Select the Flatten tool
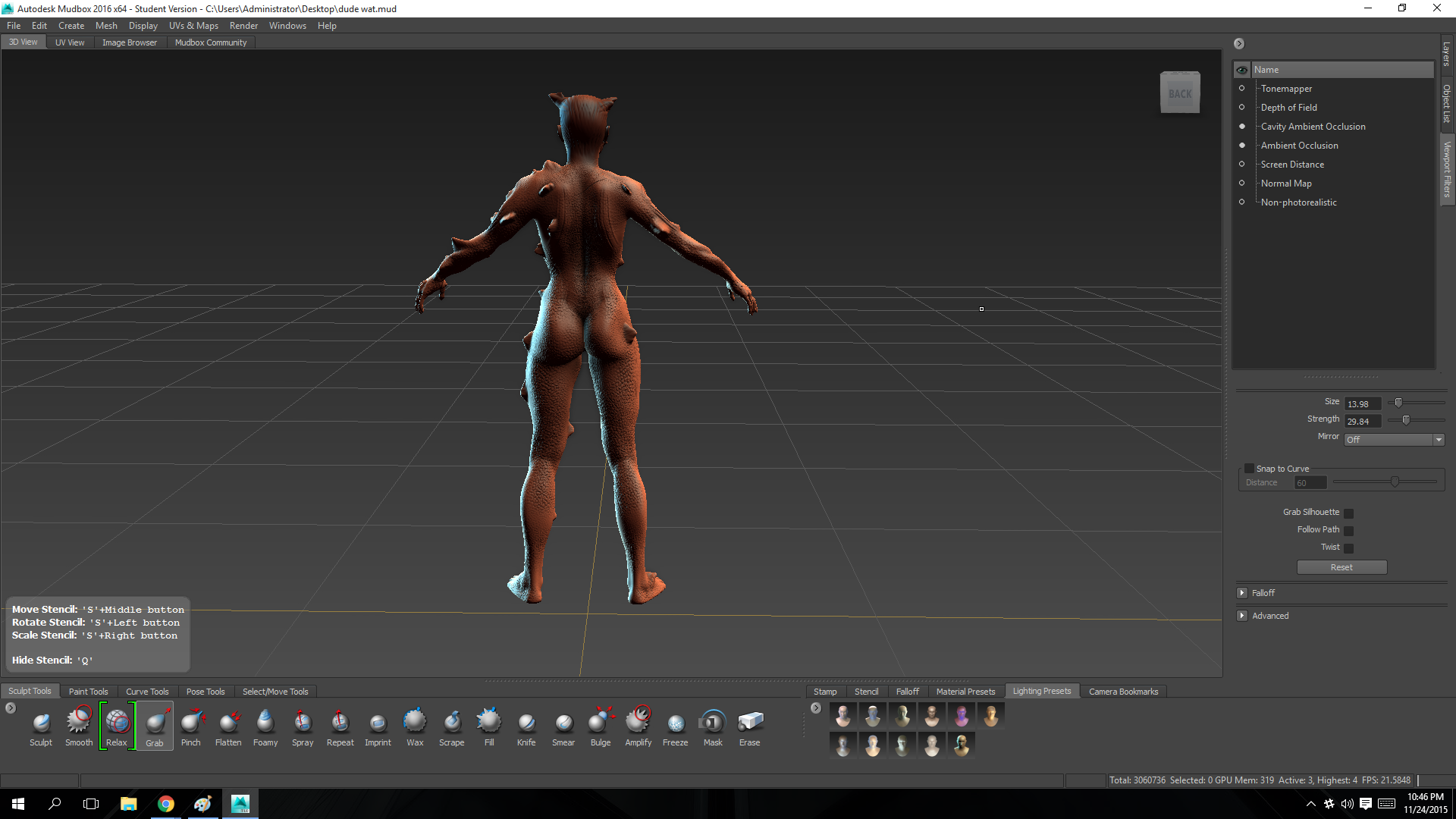This screenshot has width=1456, height=819. (228, 727)
